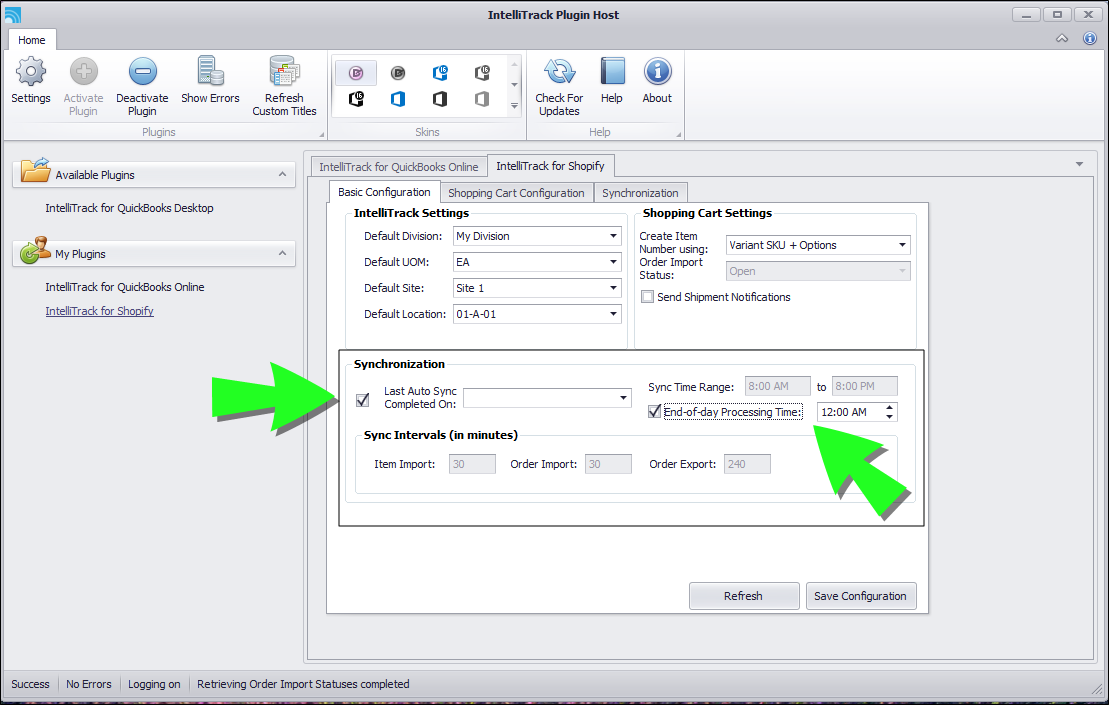Open the Default Division dropdown

coord(613,236)
